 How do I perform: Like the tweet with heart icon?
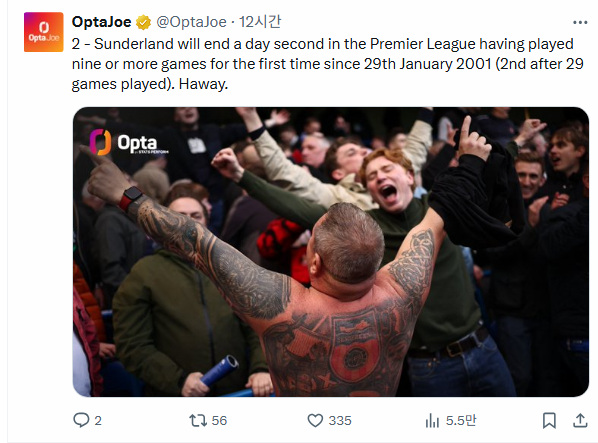pyautogui.click(x=315, y=421)
